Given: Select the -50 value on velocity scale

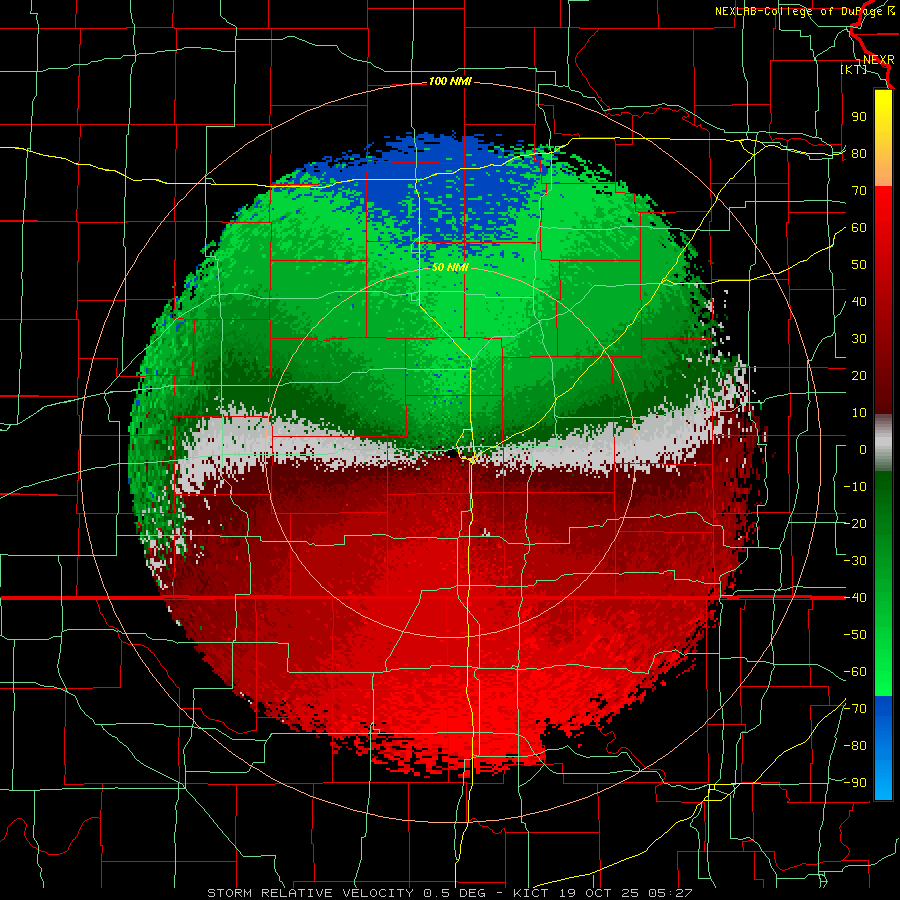Looking at the screenshot, I should click(855, 635).
